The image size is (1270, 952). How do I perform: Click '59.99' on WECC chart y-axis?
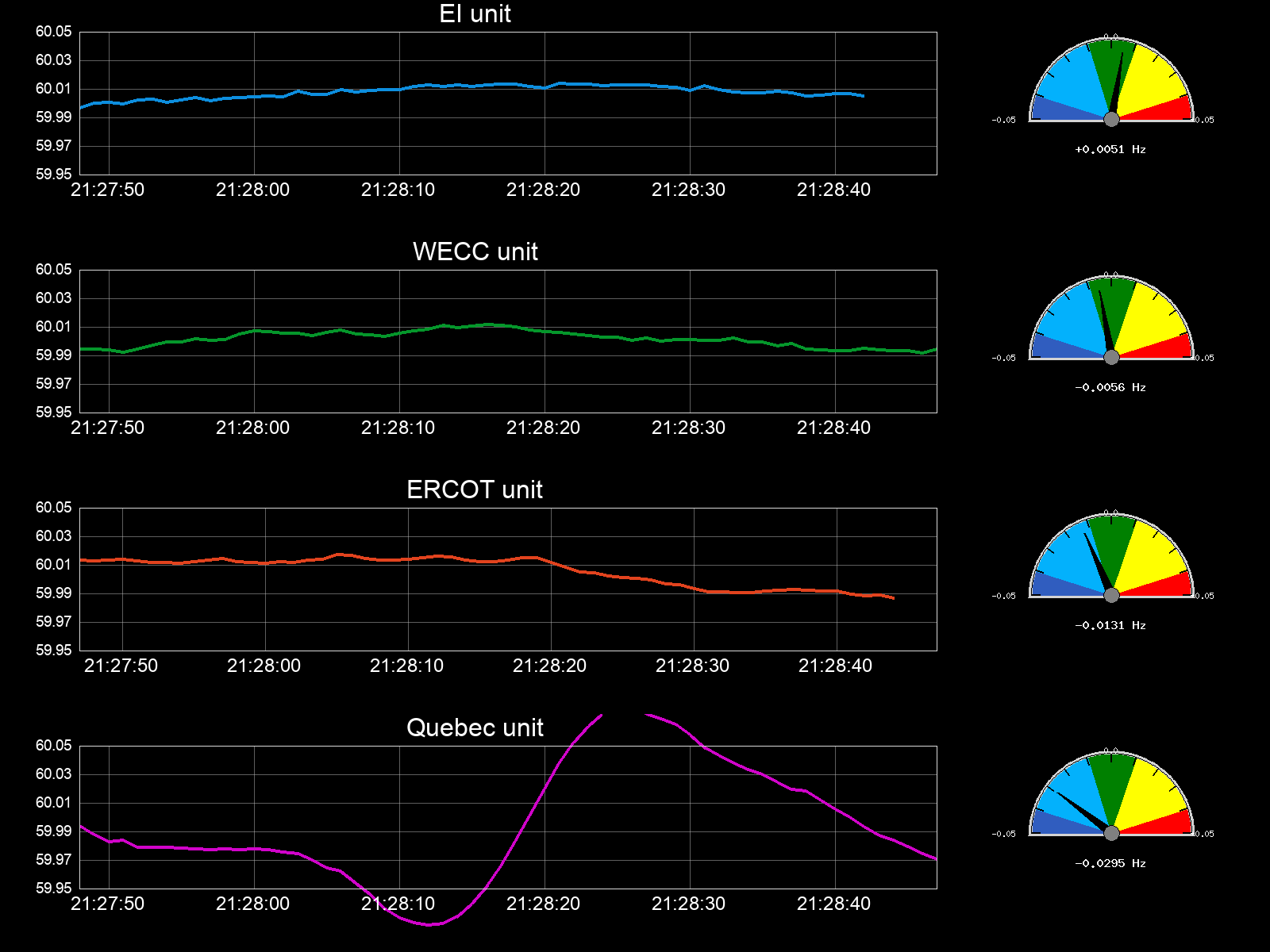click(x=53, y=355)
